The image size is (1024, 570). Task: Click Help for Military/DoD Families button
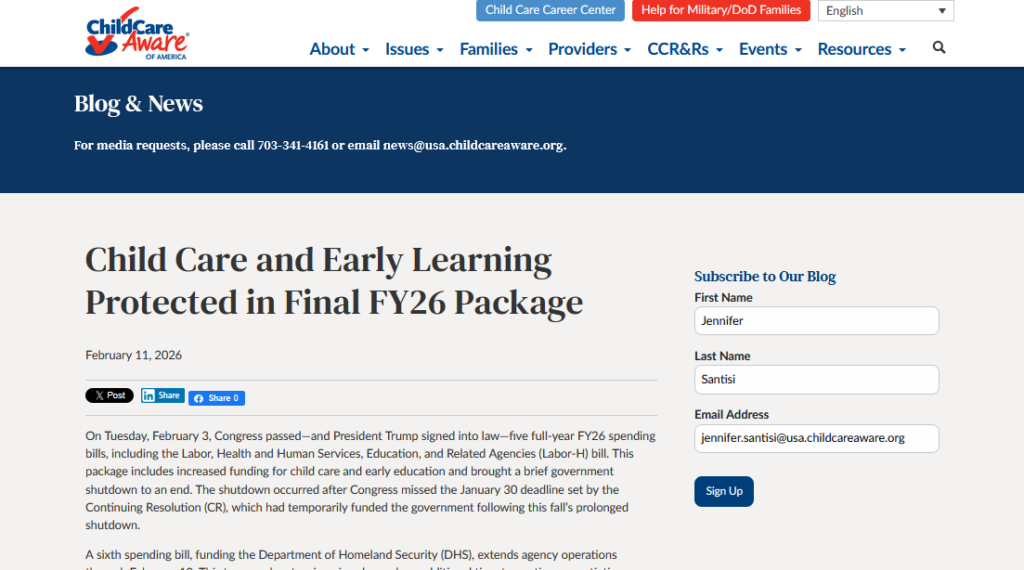(x=721, y=11)
